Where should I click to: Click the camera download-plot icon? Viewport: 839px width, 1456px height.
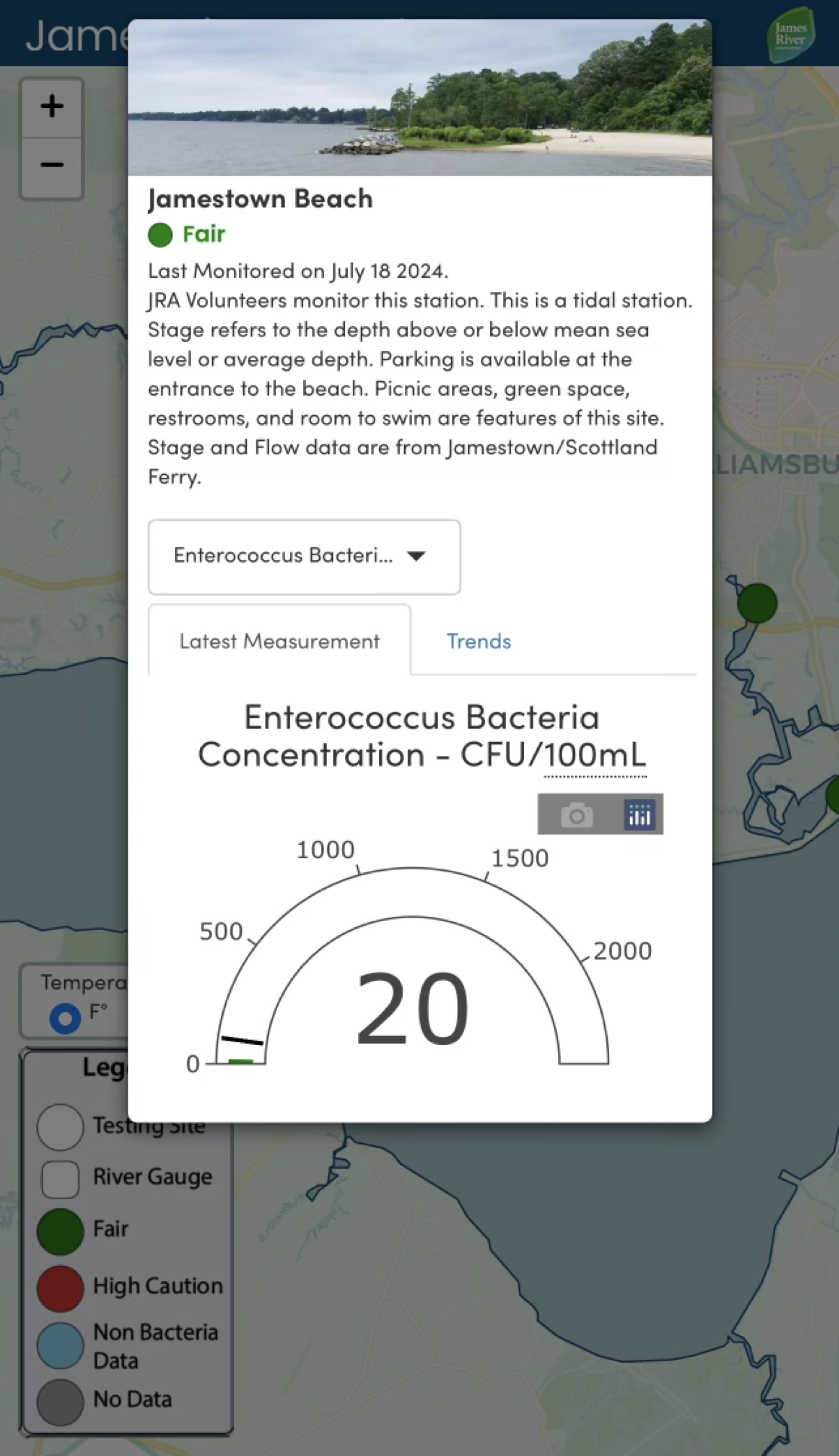click(x=576, y=814)
